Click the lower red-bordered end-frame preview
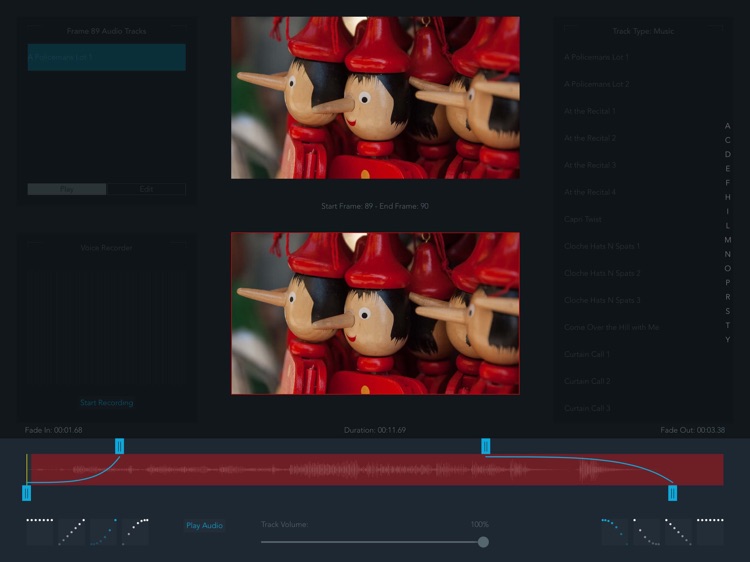 pos(375,314)
